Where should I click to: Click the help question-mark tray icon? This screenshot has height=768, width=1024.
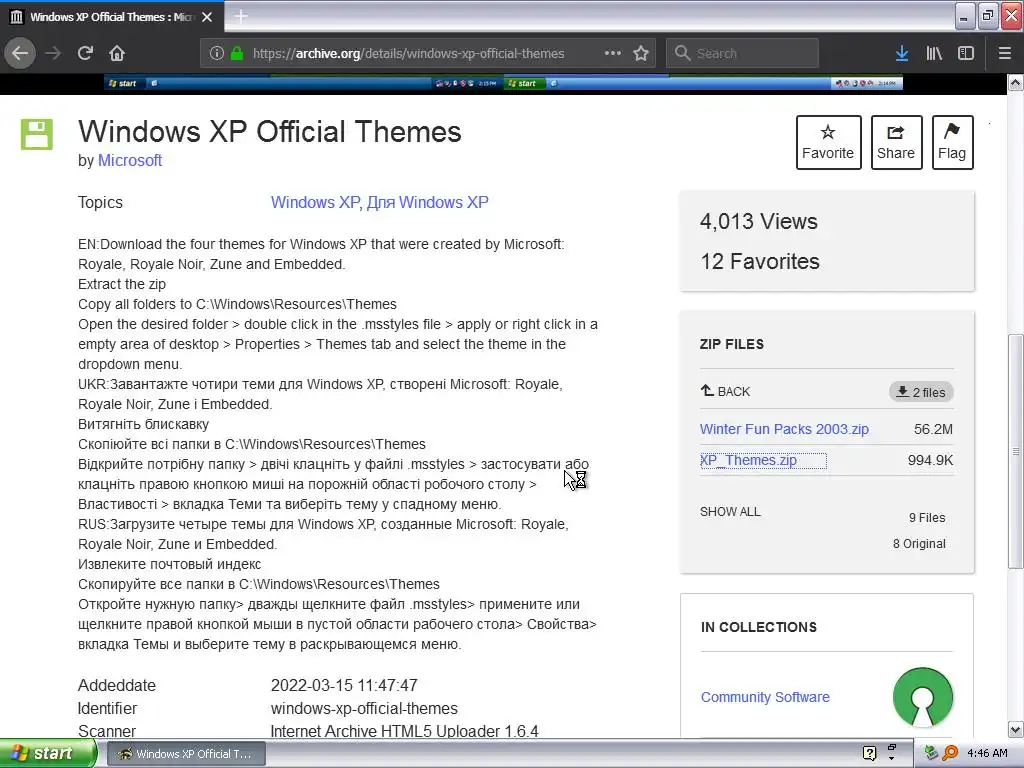[869, 753]
